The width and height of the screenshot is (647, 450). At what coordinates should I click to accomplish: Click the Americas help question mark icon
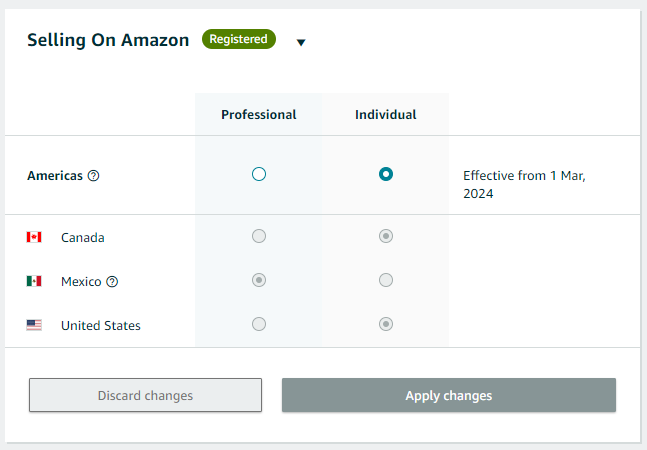click(x=94, y=176)
